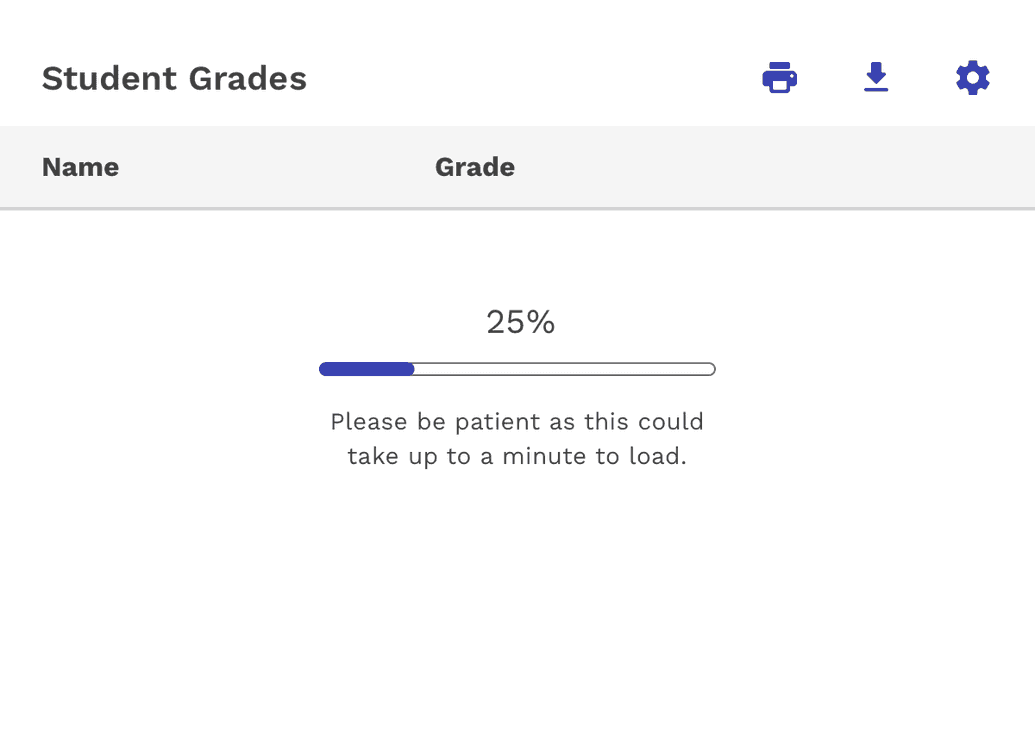Click the filled portion of the progress bar
The height and width of the screenshot is (740, 1035).
point(365,368)
